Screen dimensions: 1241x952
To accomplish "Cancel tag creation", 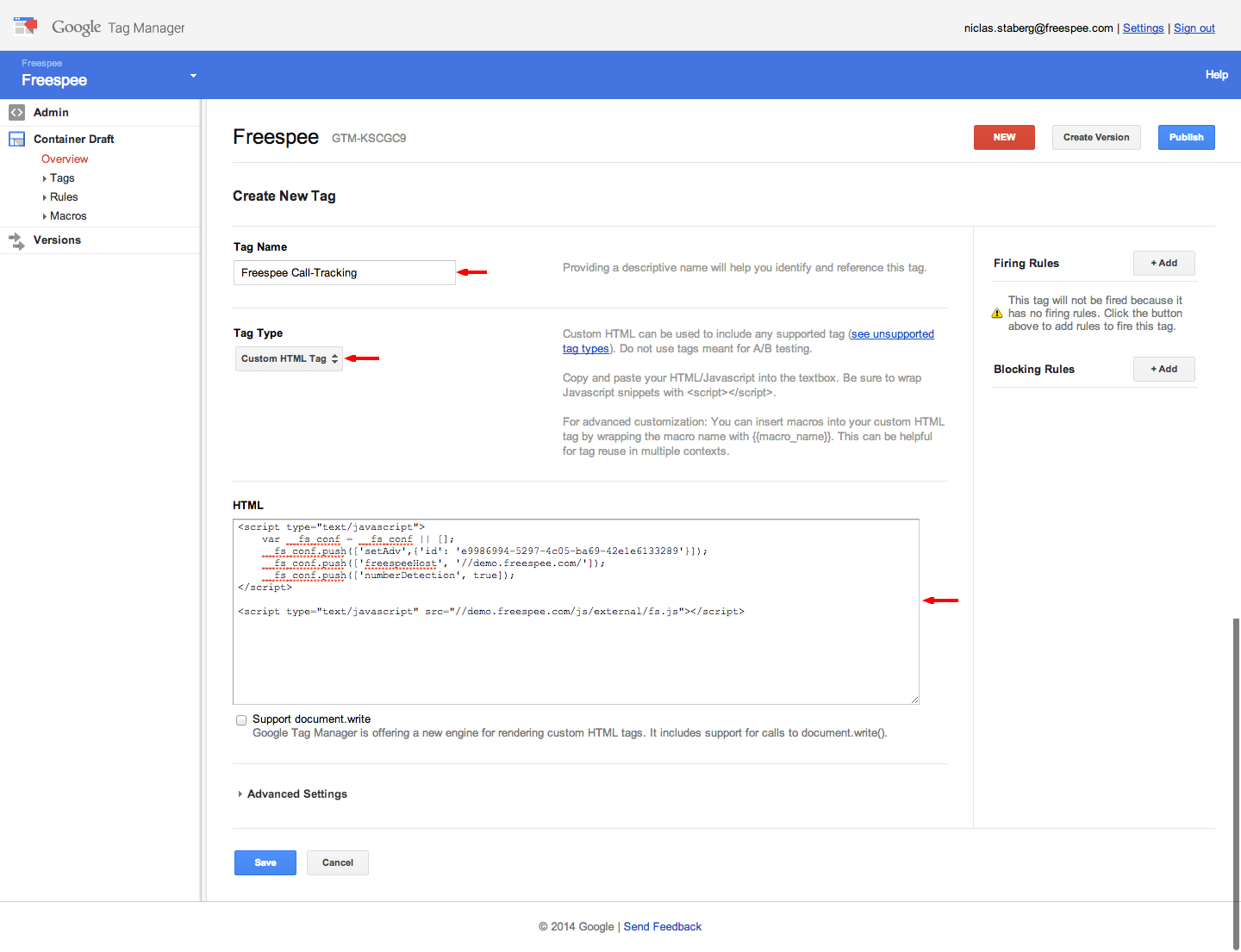I will (x=338, y=862).
